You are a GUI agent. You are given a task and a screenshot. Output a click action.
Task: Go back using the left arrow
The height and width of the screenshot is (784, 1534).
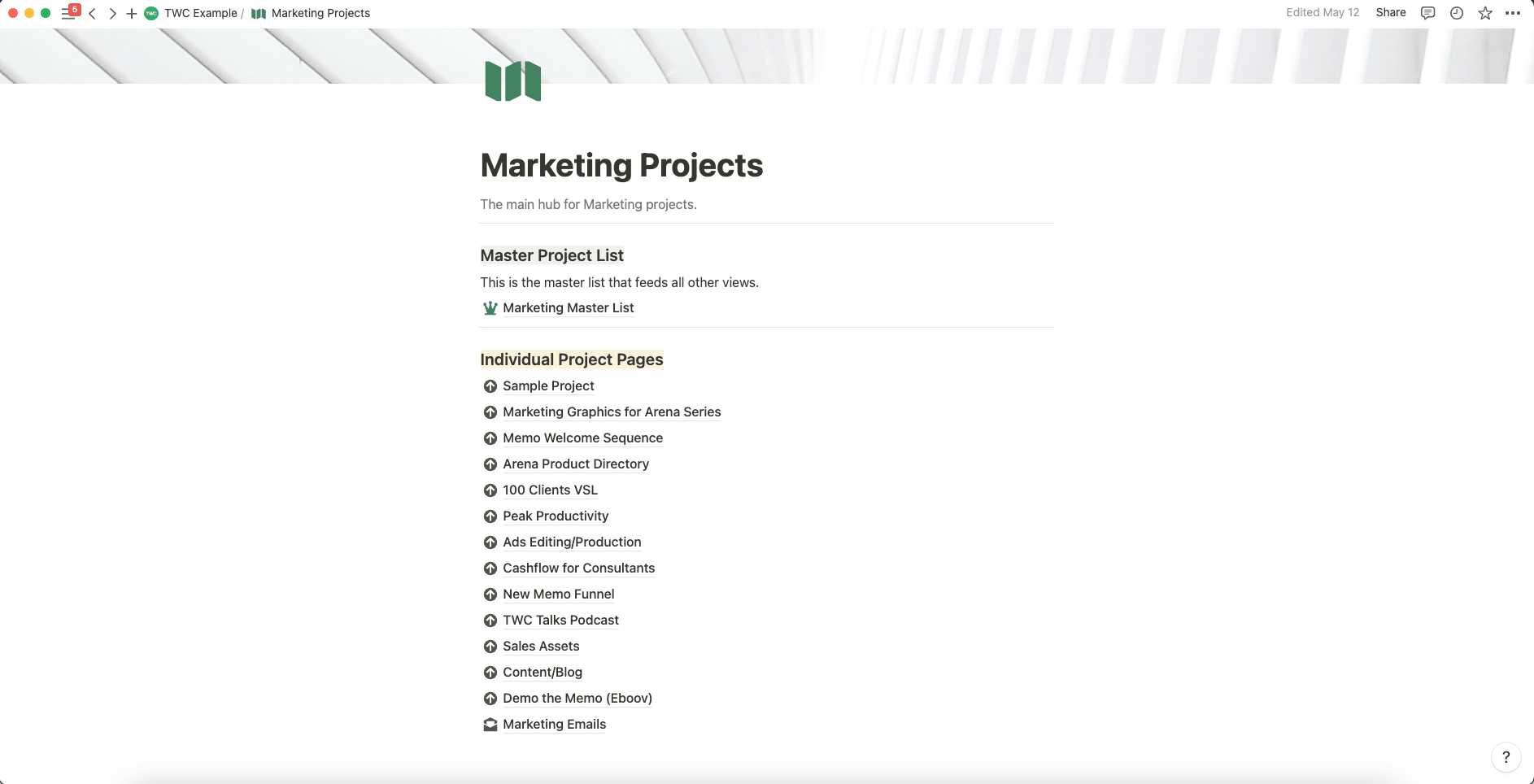coord(93,13)
